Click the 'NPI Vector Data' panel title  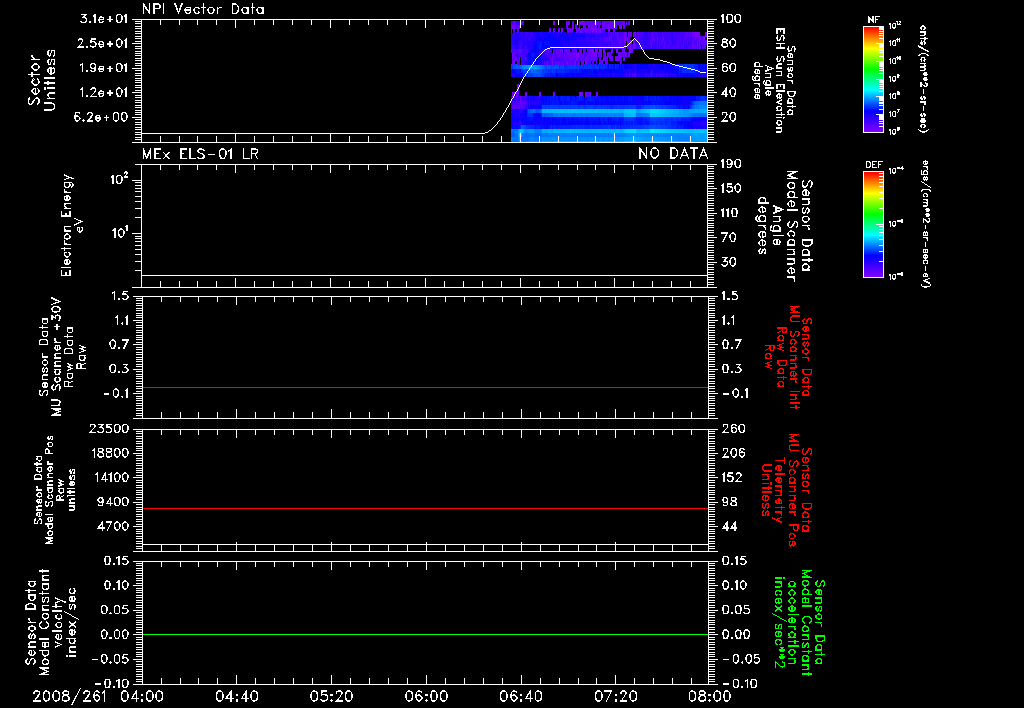(x=203, y=9)
